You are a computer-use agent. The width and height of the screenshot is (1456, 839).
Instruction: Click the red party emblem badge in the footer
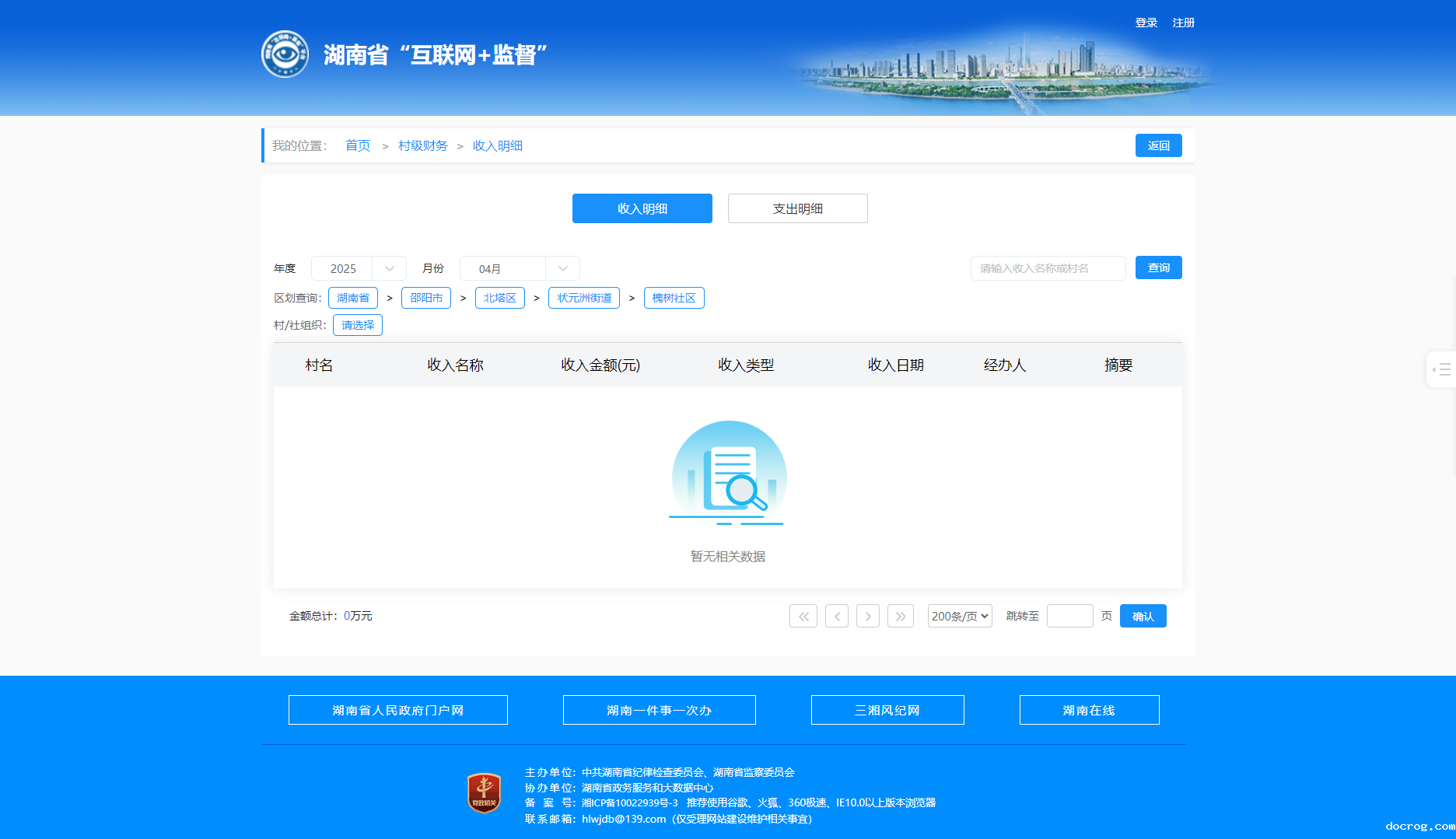[x=484, y=794]
